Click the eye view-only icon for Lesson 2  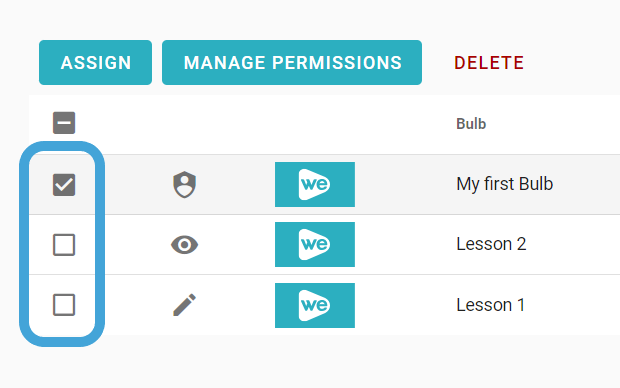(x=185, y=245)
